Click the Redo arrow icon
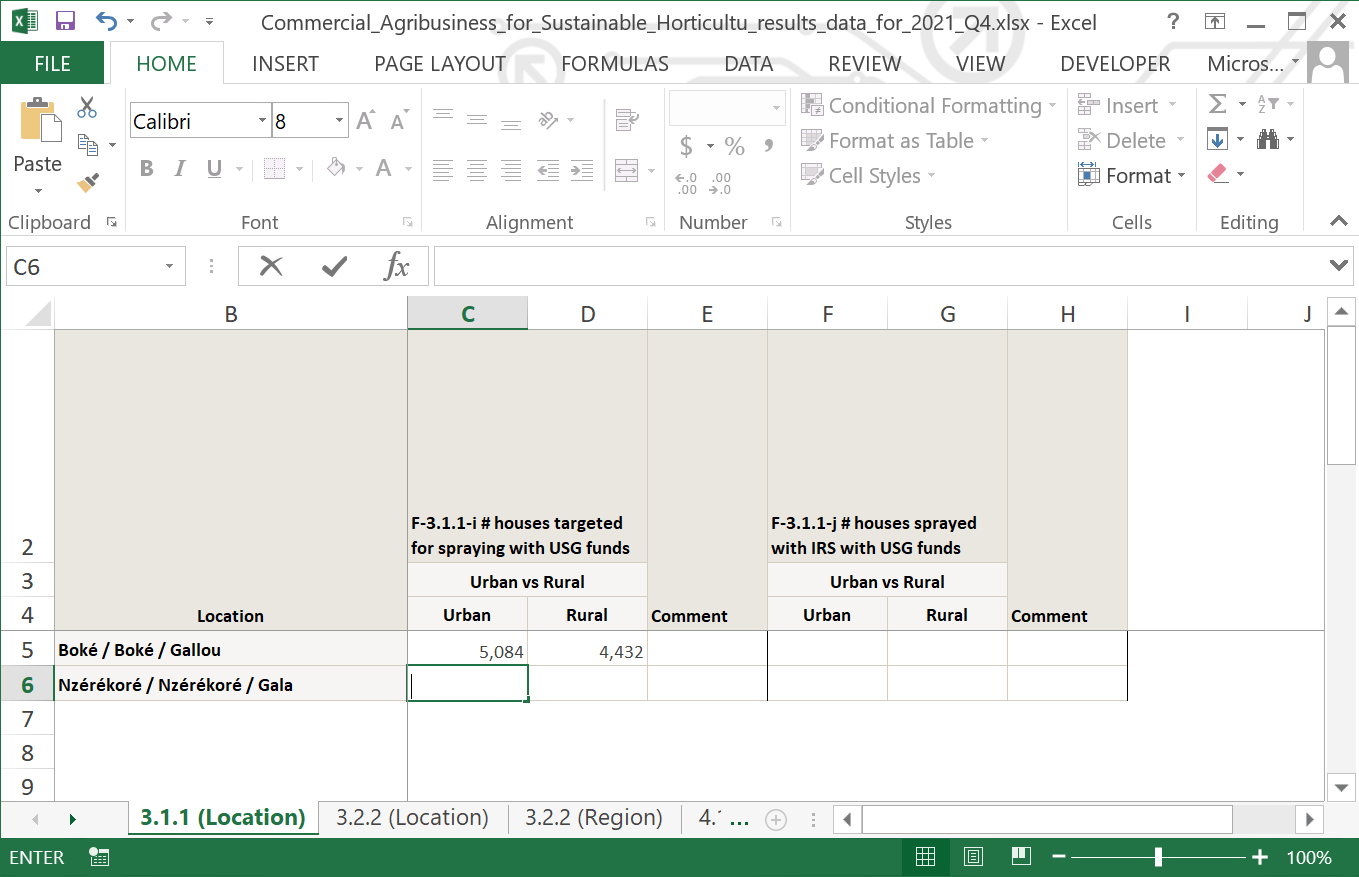 (160, 21)
